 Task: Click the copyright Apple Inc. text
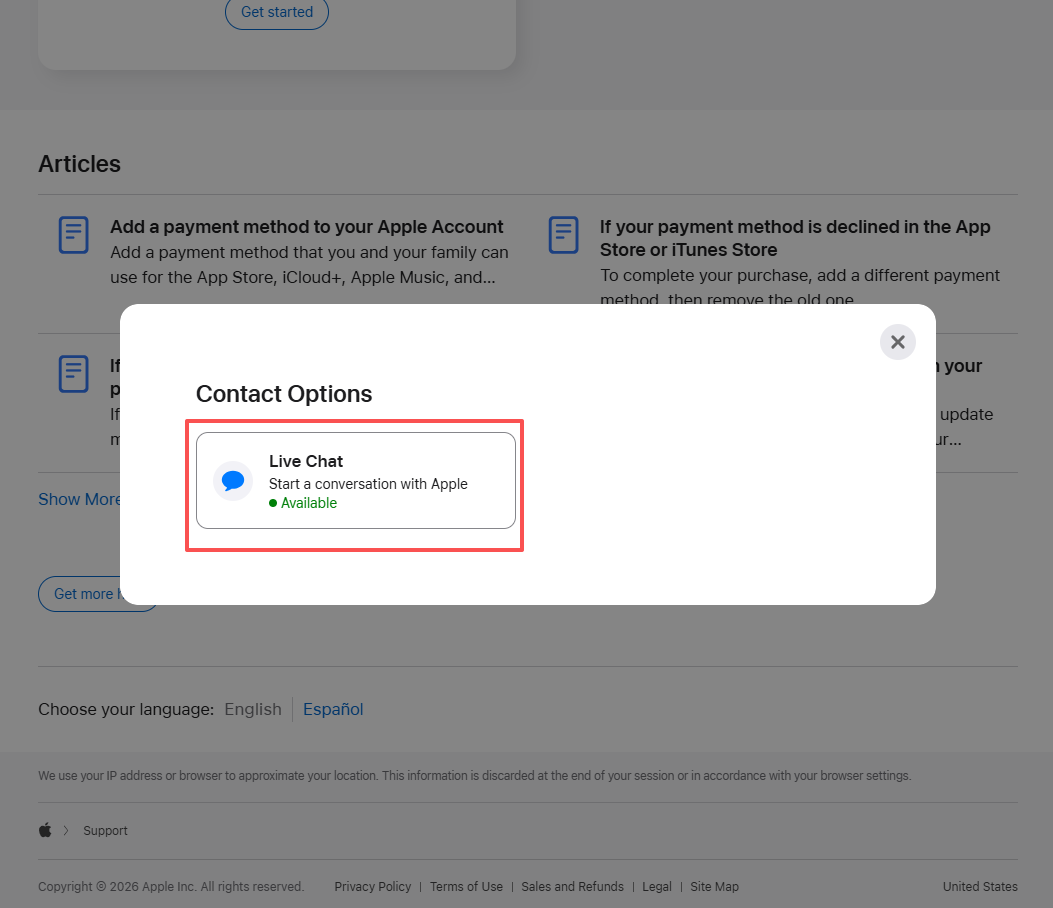pos(171,887)
